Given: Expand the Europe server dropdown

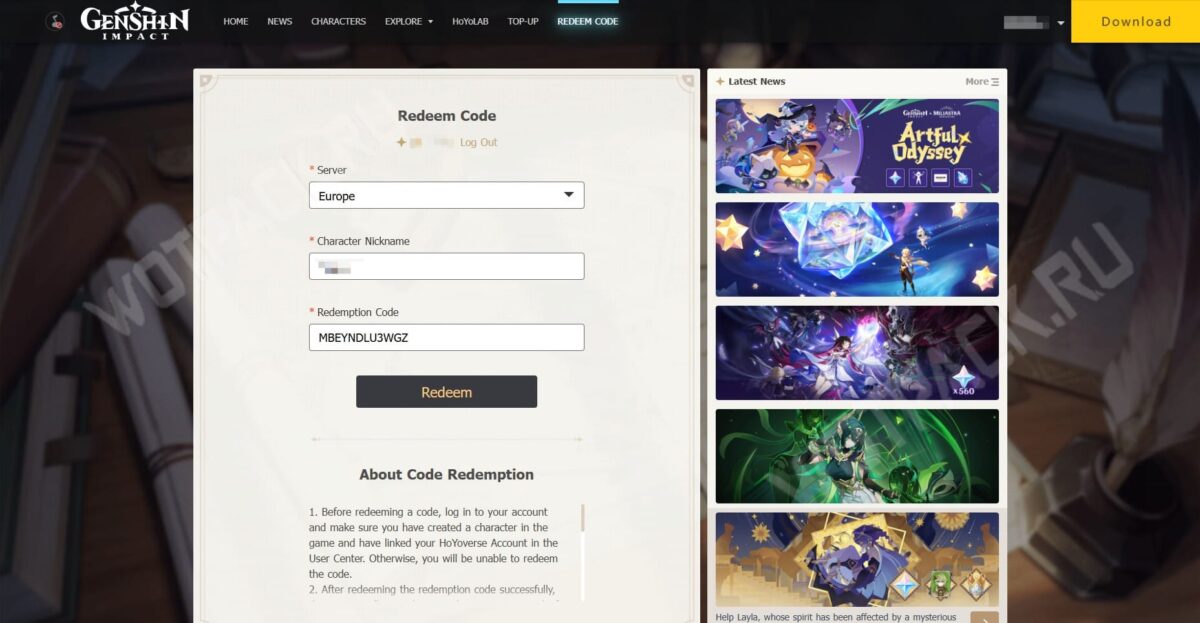Looking at the screenshot, I should click(x=446, y=195).
